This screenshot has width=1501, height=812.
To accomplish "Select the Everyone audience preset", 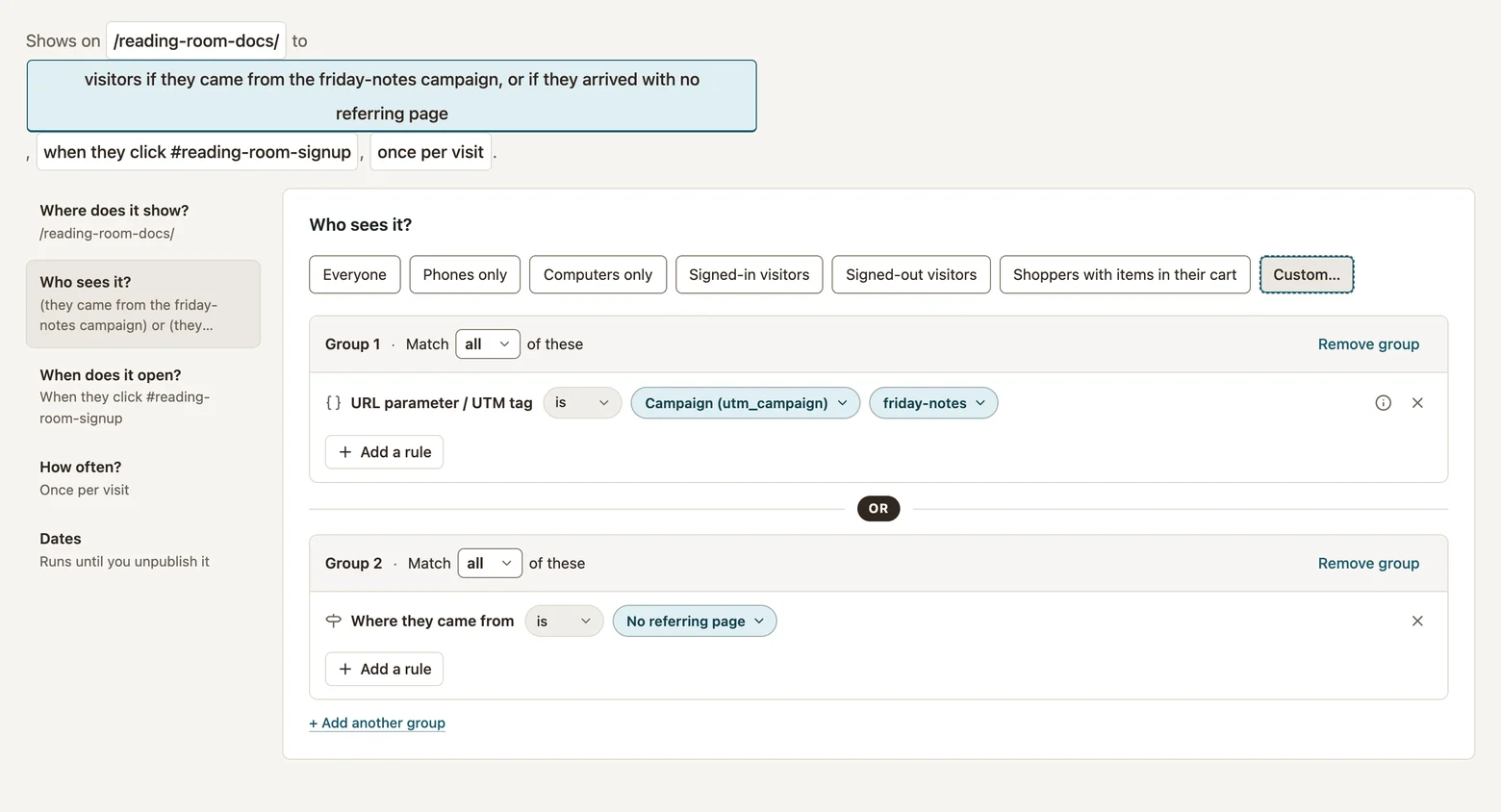I will (x=355, y=275).
